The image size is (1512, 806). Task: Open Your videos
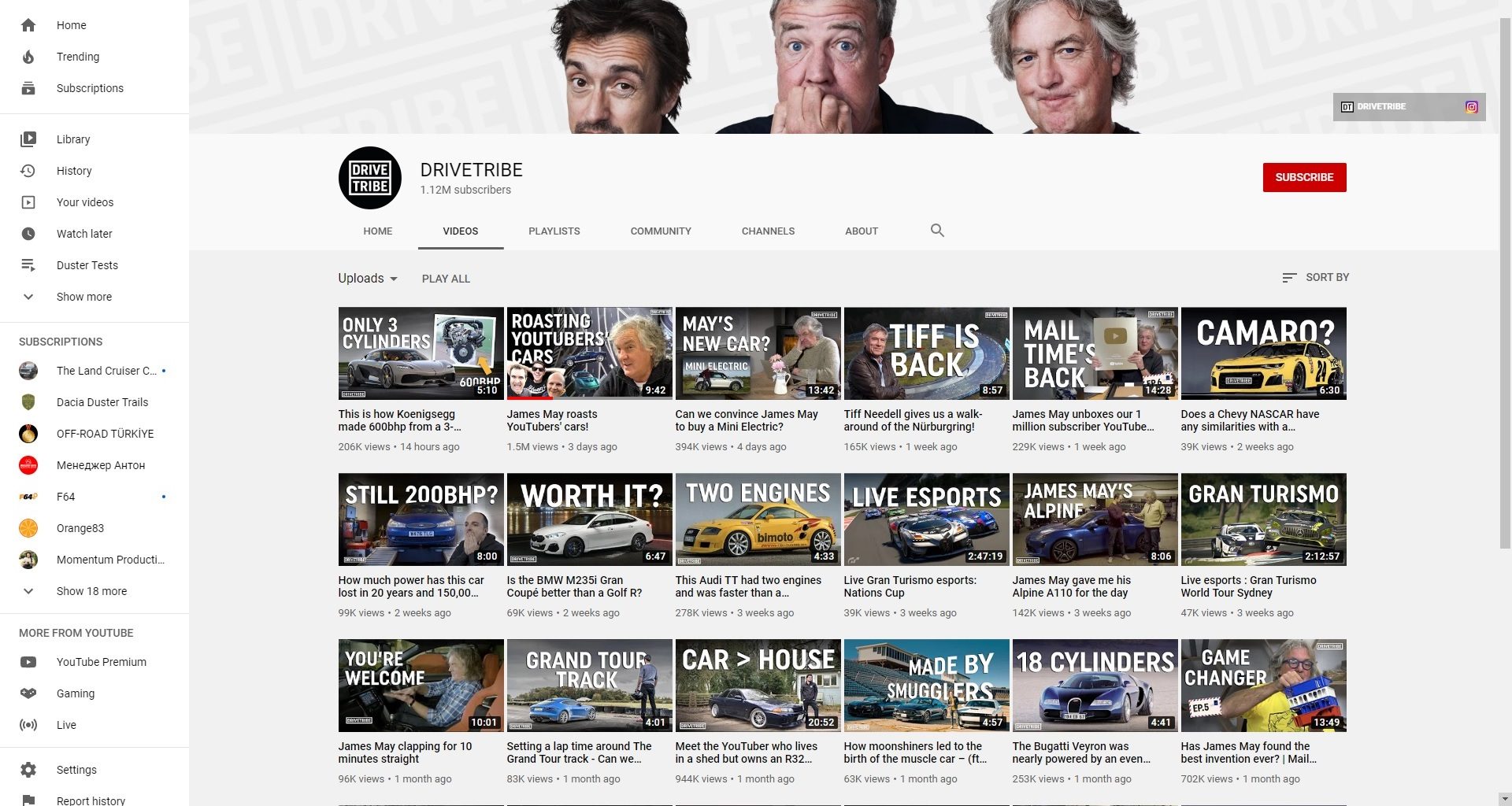click(83, 202)
